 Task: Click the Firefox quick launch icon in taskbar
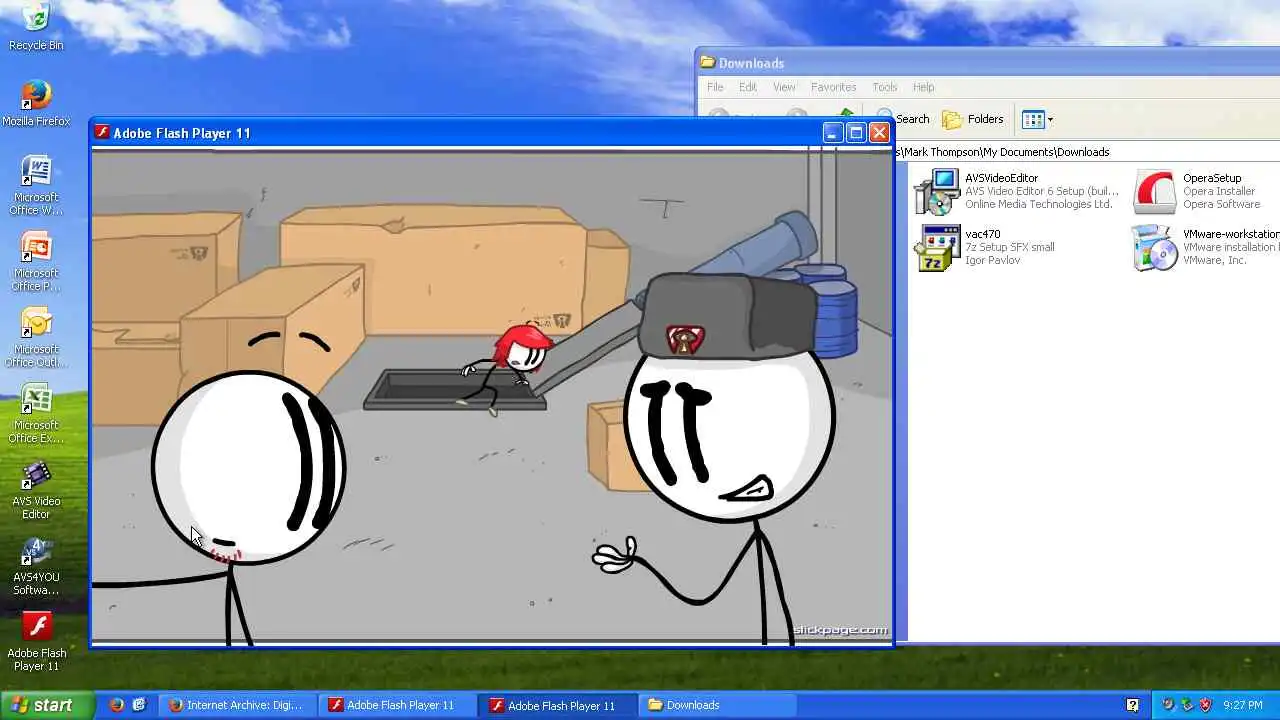117,705
